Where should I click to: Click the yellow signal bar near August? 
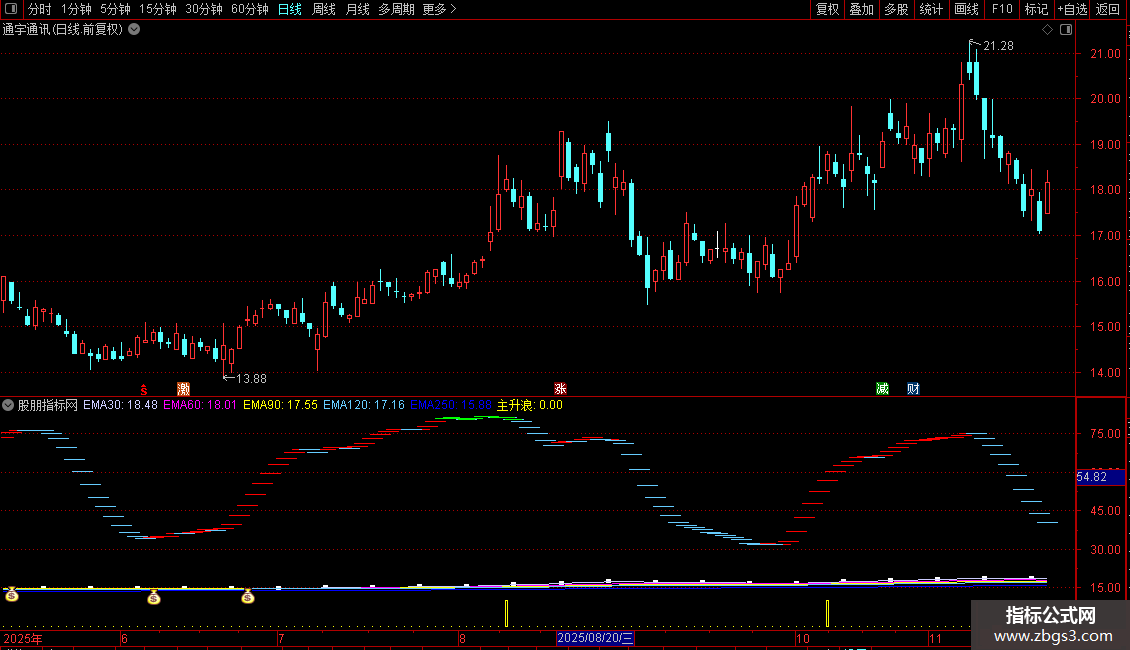click(x=507, y=613)
